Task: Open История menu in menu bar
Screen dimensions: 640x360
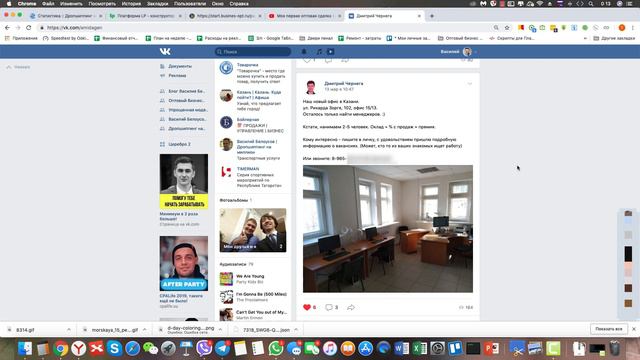Action: pyautogui.click(x=131, y=4)
